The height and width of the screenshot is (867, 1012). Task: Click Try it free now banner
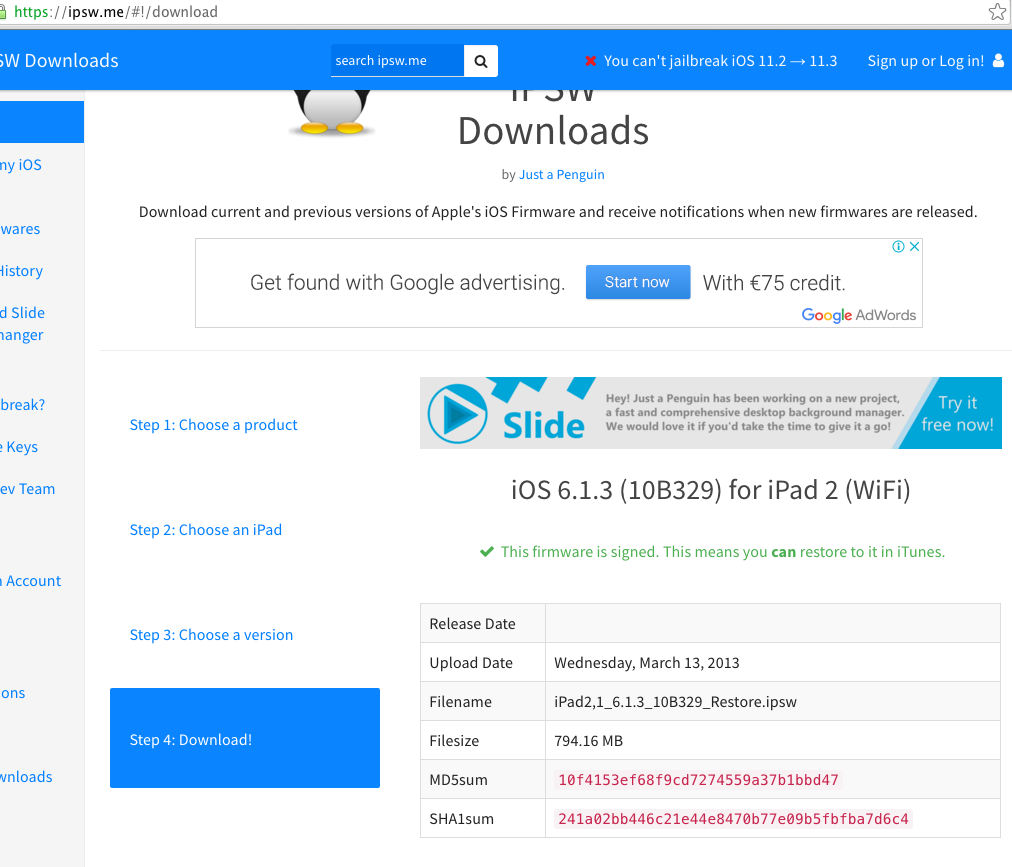point(957,413)
